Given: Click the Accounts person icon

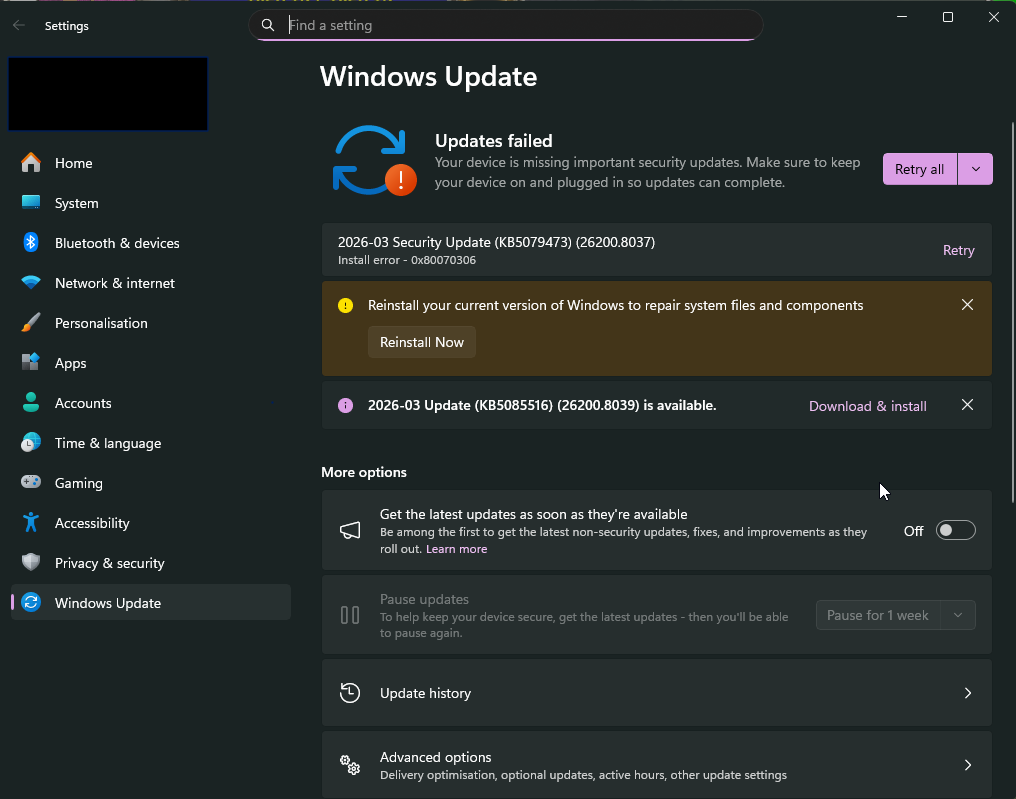Looking at the screenshot, I should click(x=30, y=402).
